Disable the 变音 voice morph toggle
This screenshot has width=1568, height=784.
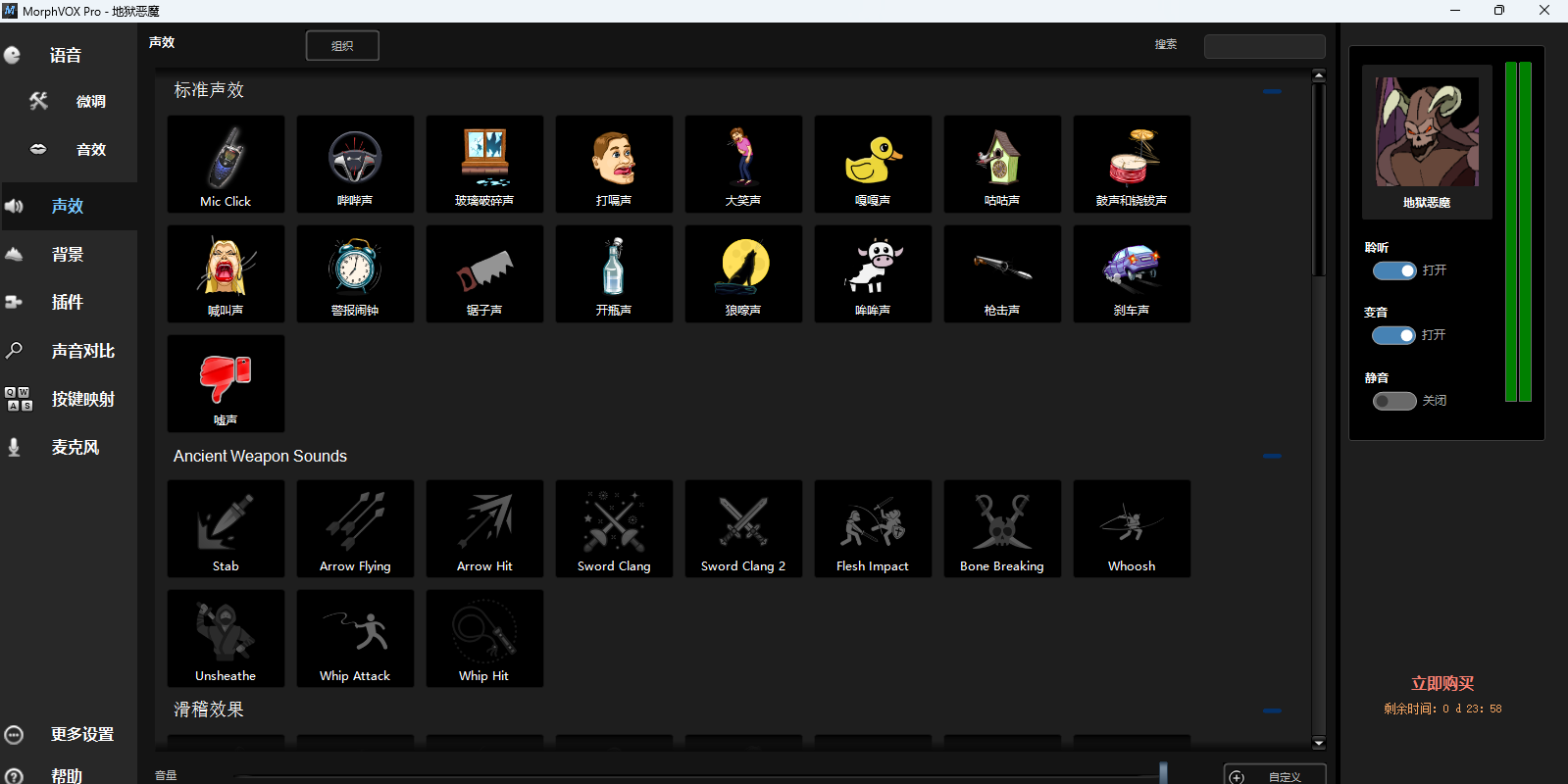click(x=1393, y=335)
